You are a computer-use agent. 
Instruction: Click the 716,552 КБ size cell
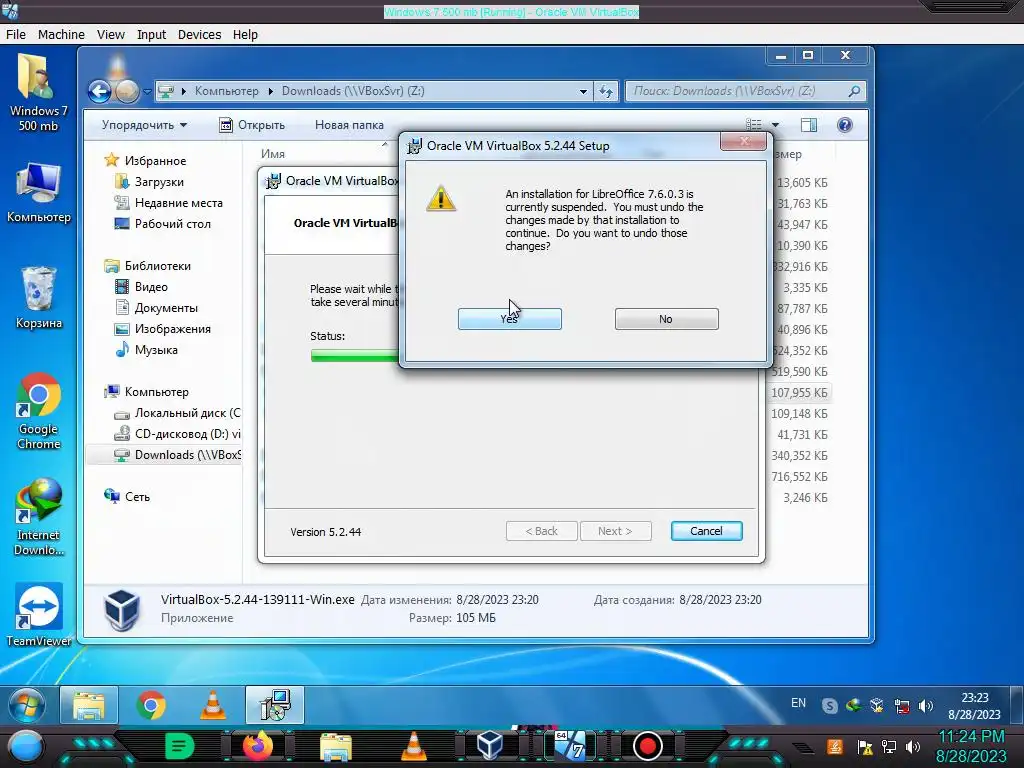pyautogui.click(x=799, y=477)
